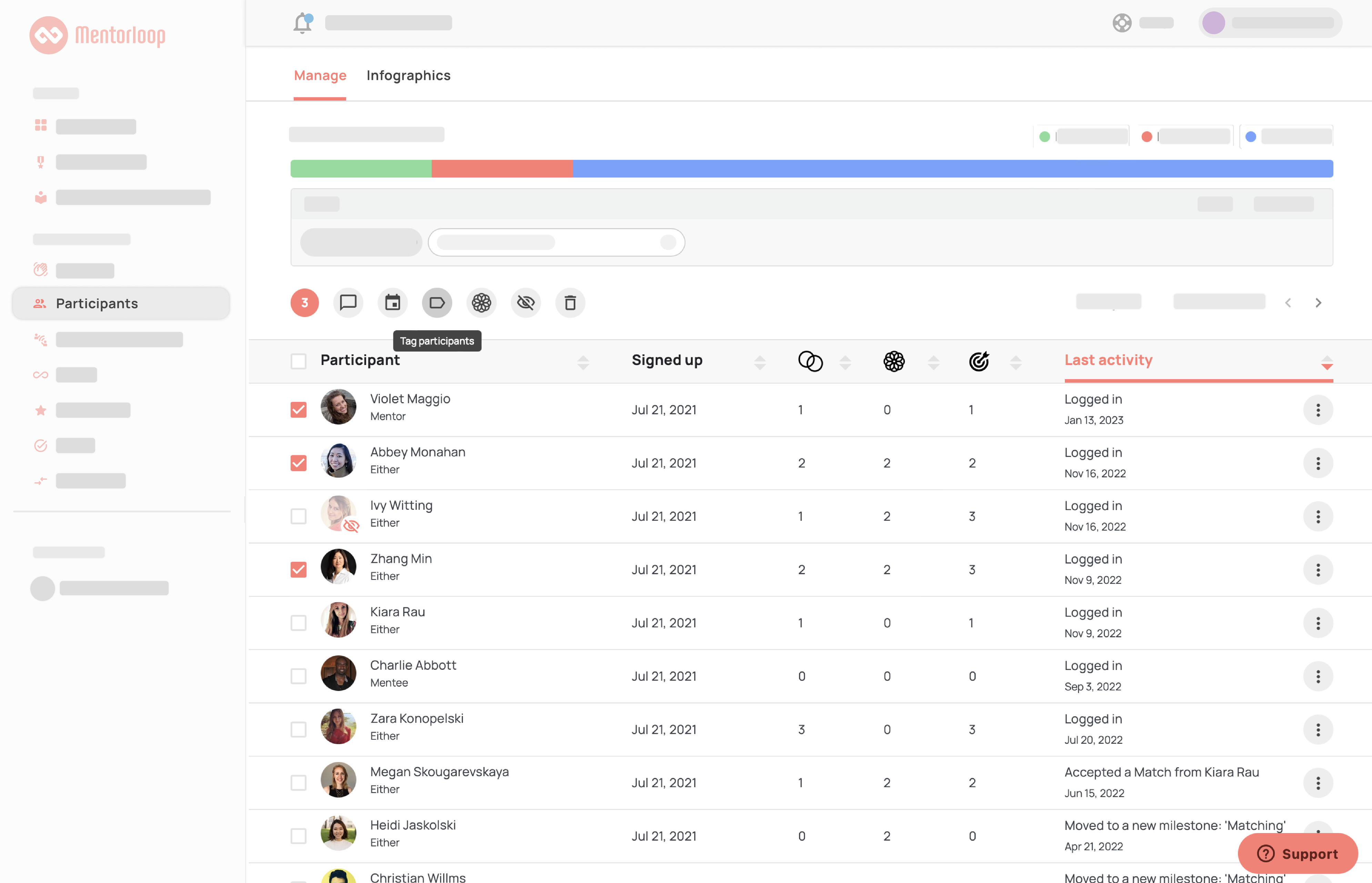Open more options for Zhang Min
The image size is (1372, 883).
coord(1318,570)
